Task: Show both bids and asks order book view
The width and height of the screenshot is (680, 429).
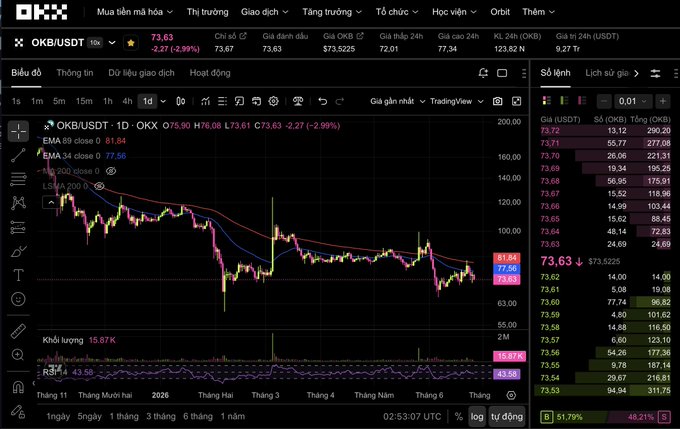Action: (x=547, y=101)
